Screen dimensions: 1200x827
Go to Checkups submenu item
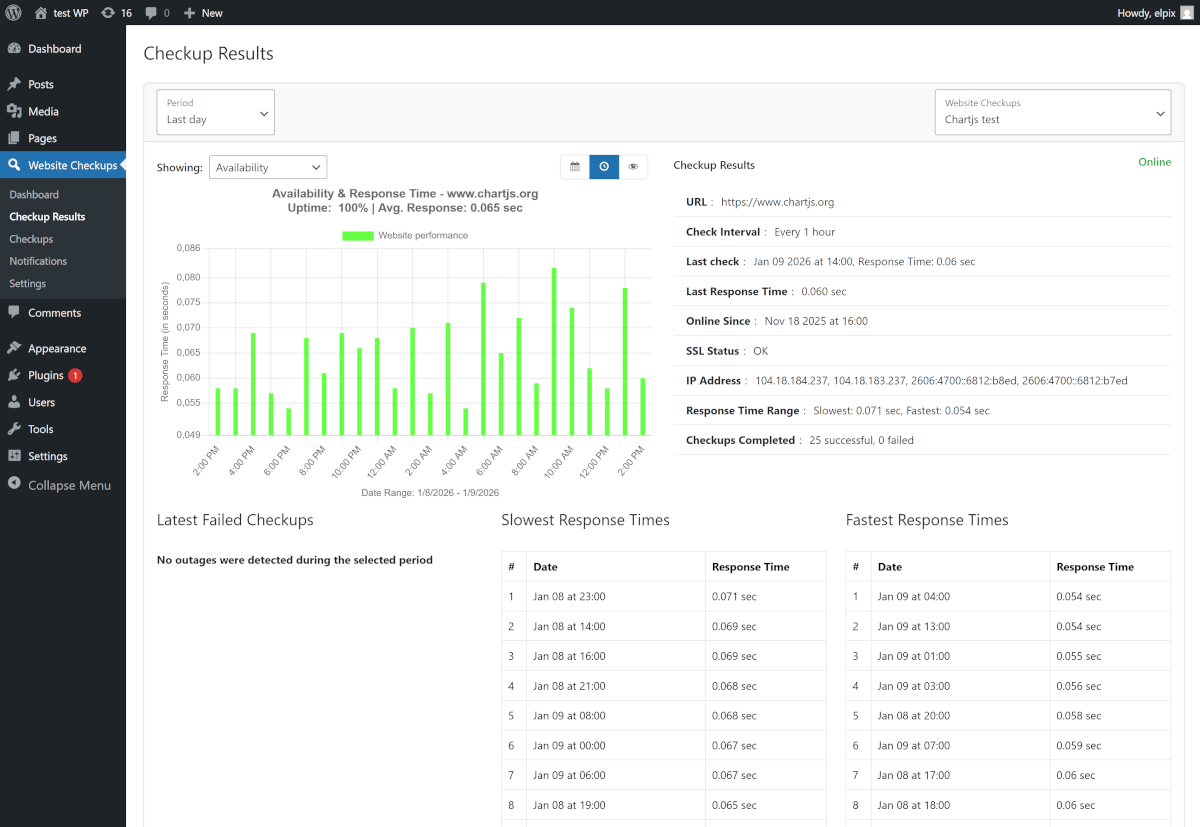31,239
